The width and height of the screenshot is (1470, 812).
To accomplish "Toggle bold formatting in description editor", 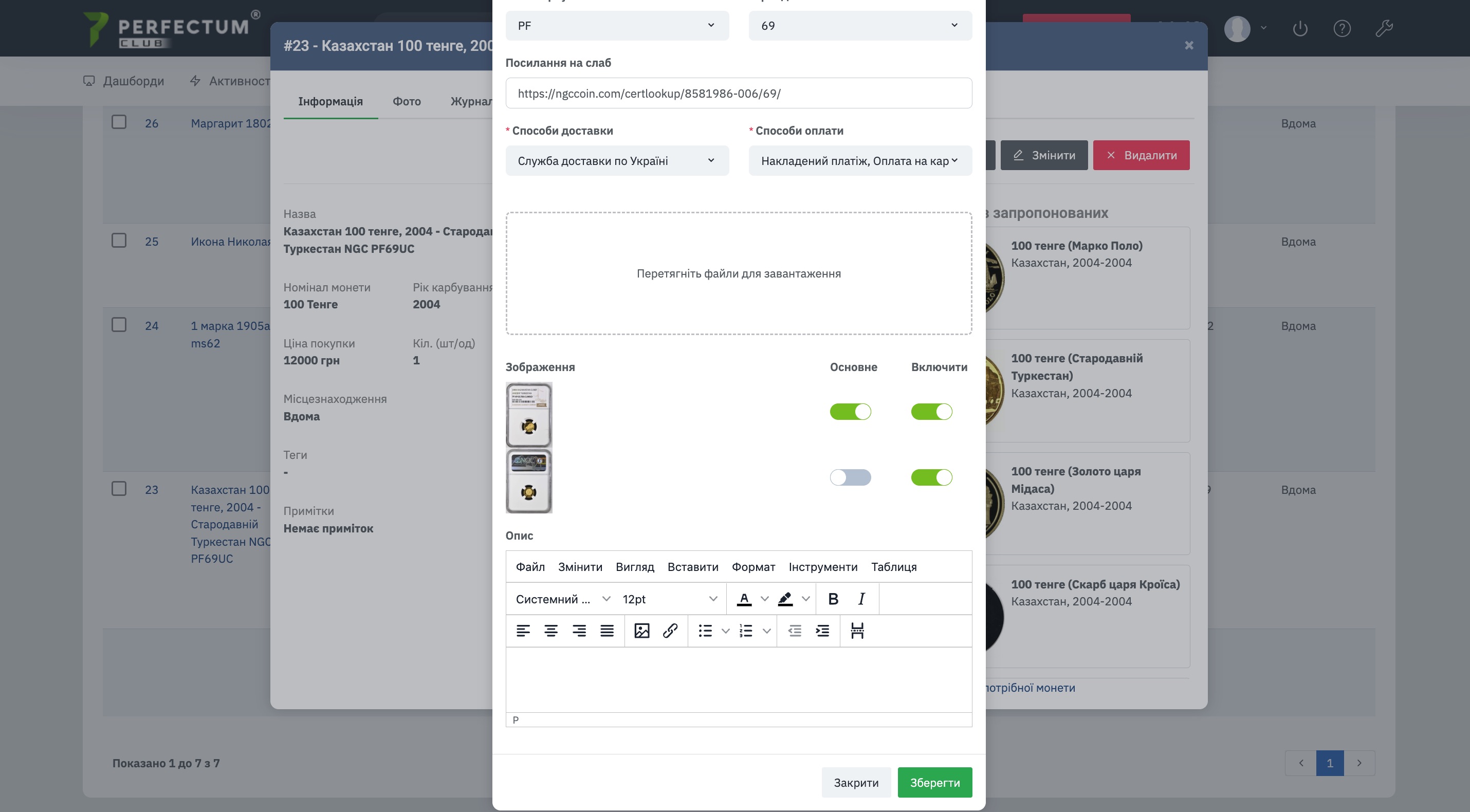I will tap(833, 599).
